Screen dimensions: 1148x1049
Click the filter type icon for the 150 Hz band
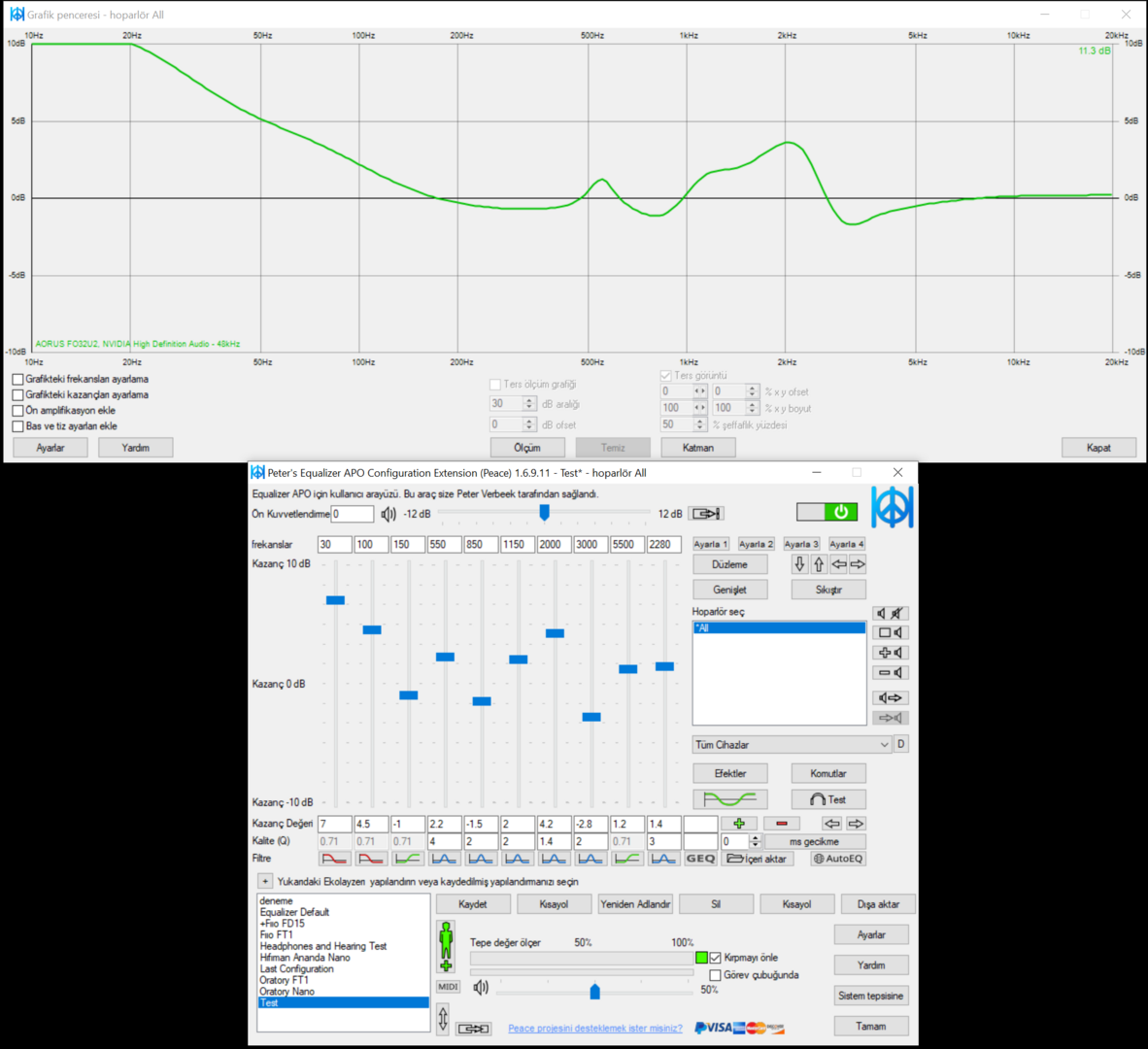click(x=408, y=859)
